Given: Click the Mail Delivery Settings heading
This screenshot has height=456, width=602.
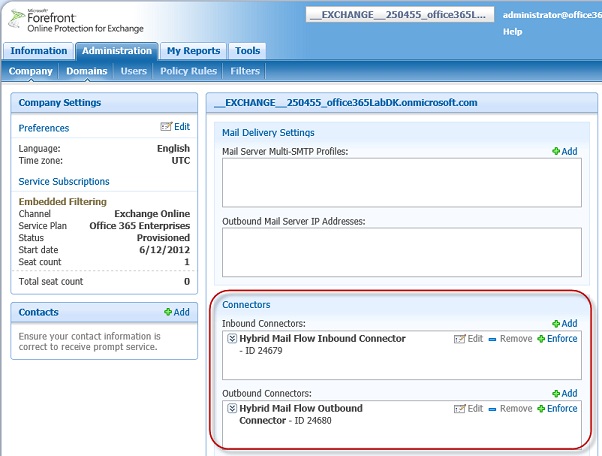Looking at the screenshot, I should 268,133.
